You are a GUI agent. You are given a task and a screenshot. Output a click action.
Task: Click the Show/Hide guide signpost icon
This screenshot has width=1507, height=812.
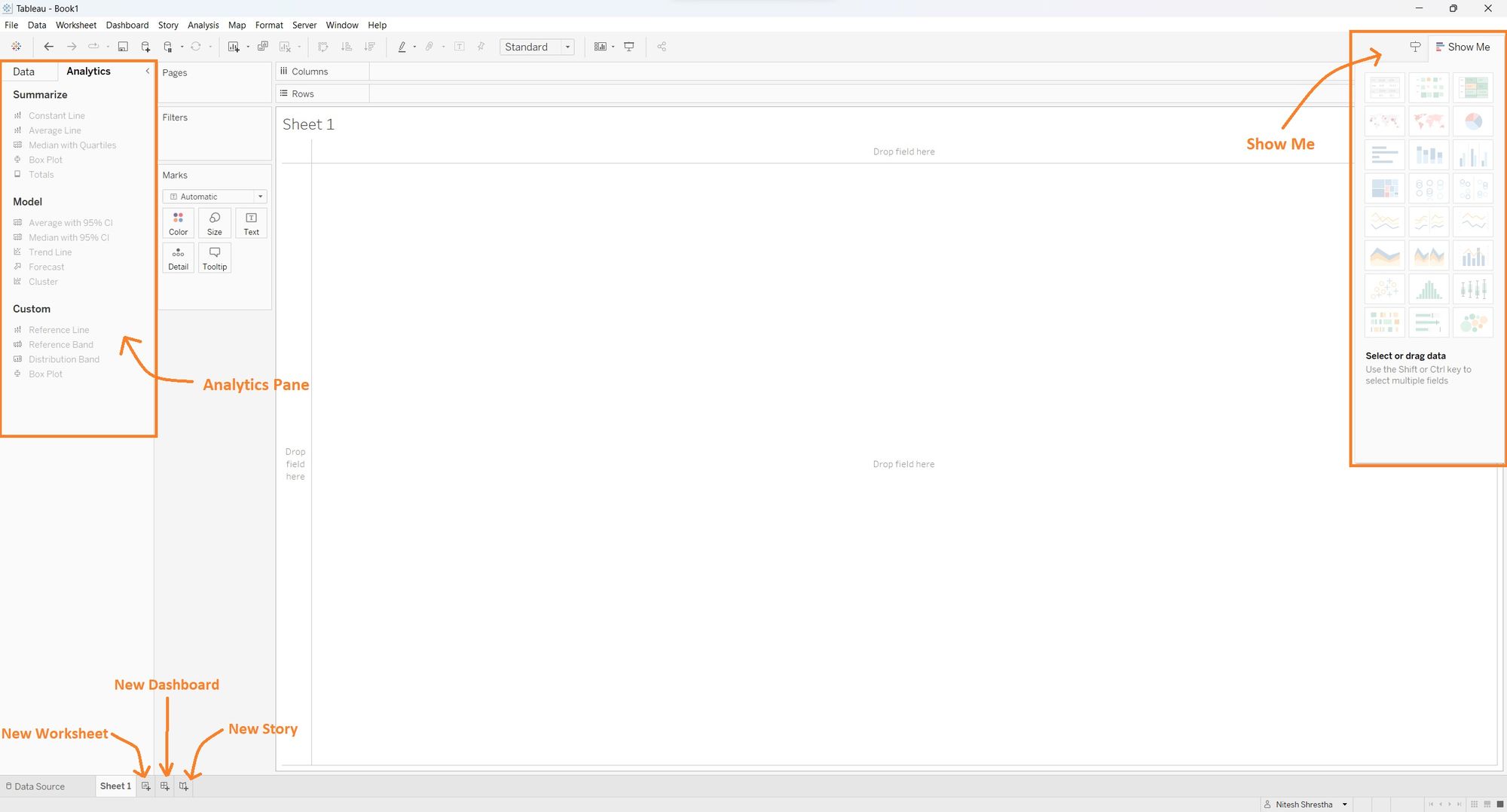click(x=1415, y=47)
